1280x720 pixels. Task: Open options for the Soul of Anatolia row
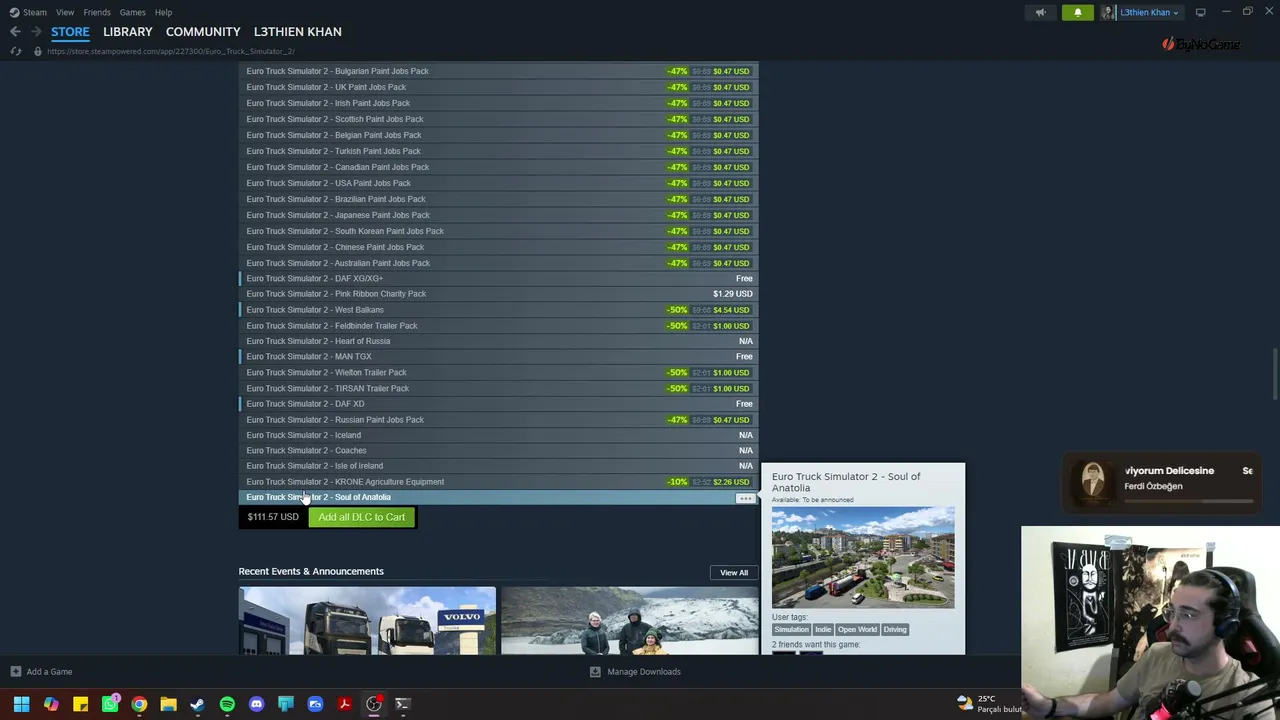745,498
